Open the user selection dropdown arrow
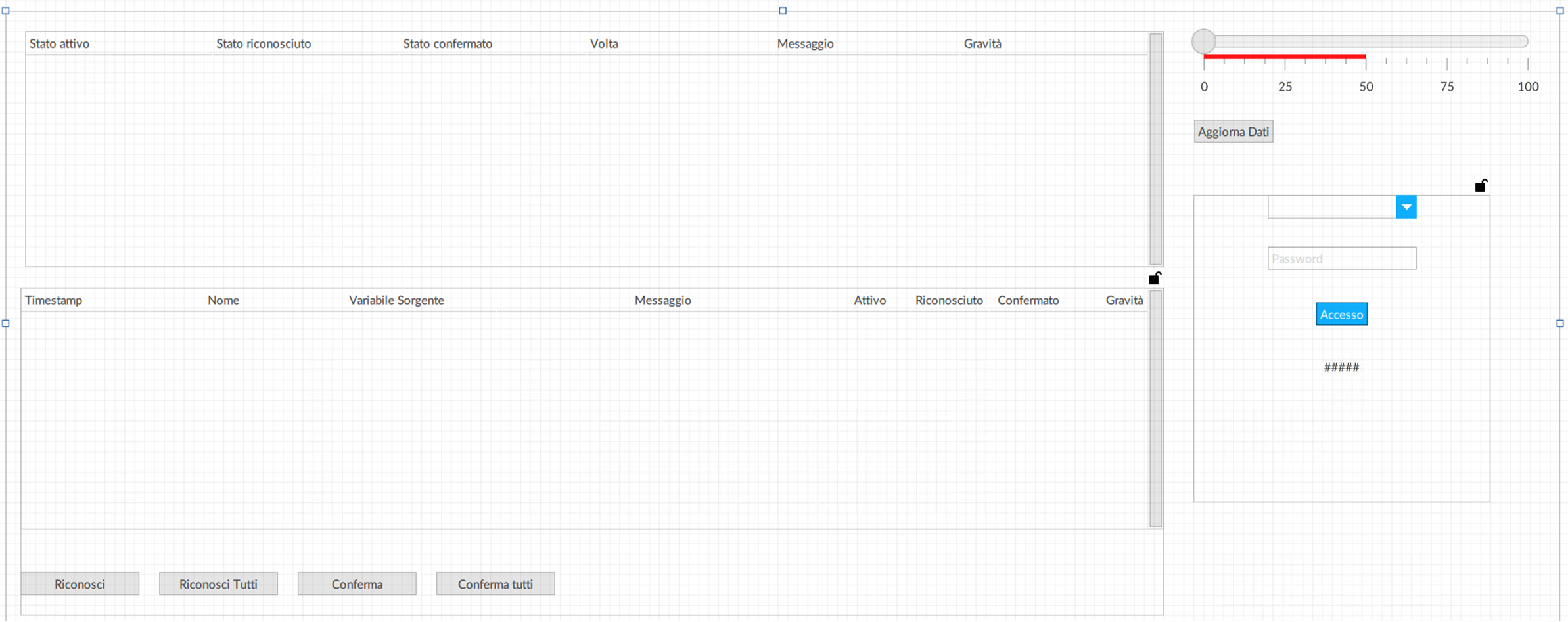This screenshot has width=1568, height=622. click(1406, 207)
